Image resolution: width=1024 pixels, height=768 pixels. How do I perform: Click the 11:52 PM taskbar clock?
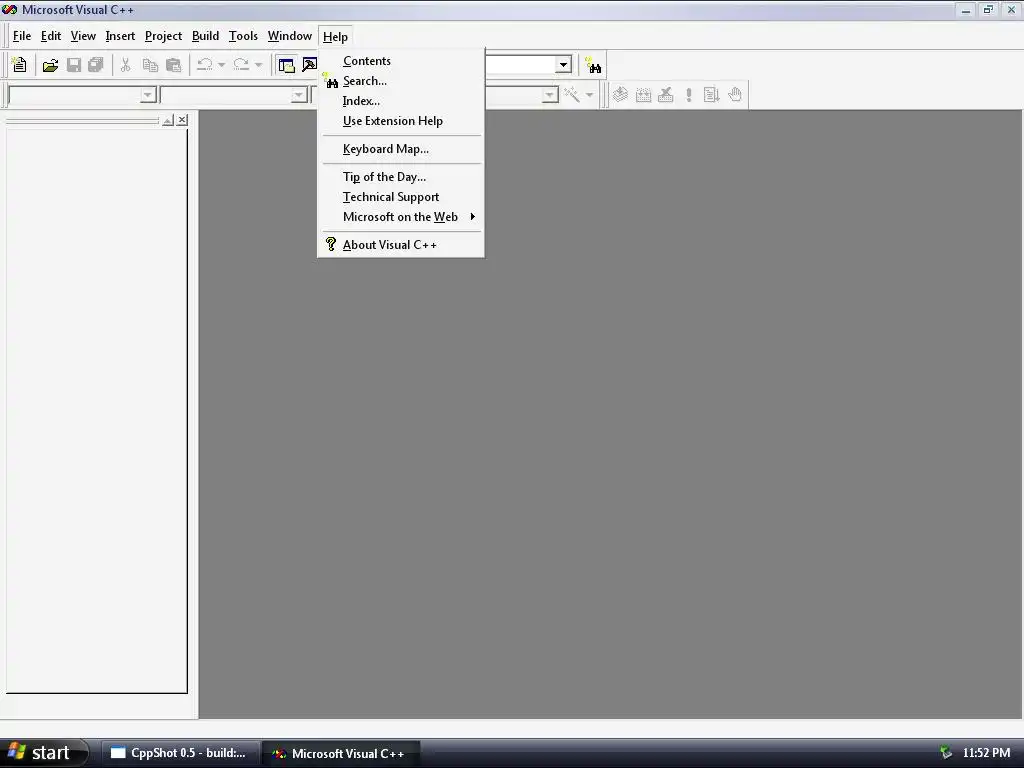pos(986,753)
